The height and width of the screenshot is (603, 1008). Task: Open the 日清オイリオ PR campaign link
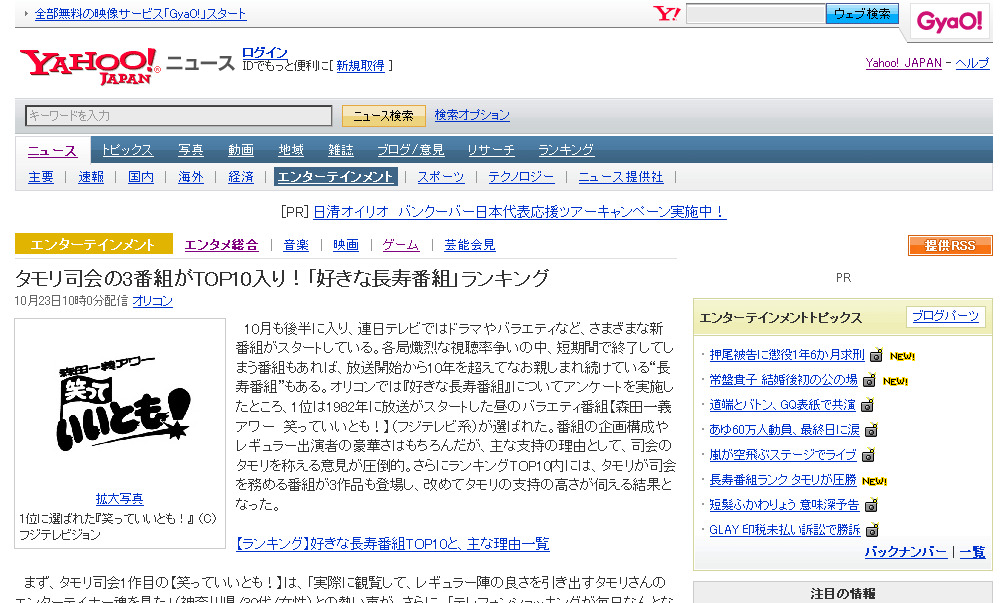point(519,212)
